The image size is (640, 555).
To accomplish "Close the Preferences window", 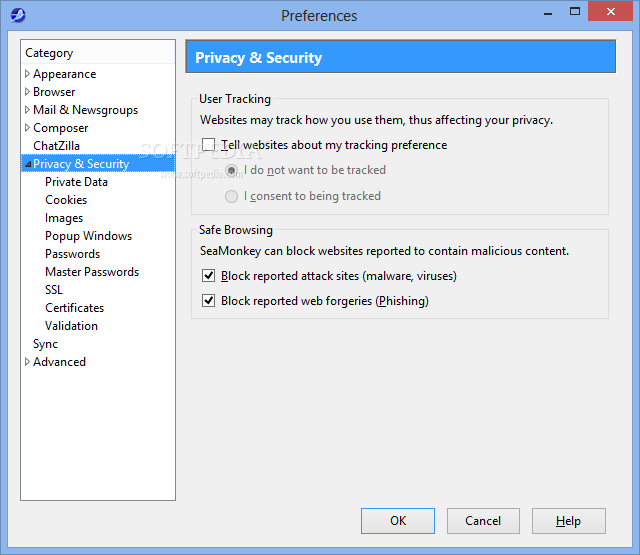I will [611, 11].
